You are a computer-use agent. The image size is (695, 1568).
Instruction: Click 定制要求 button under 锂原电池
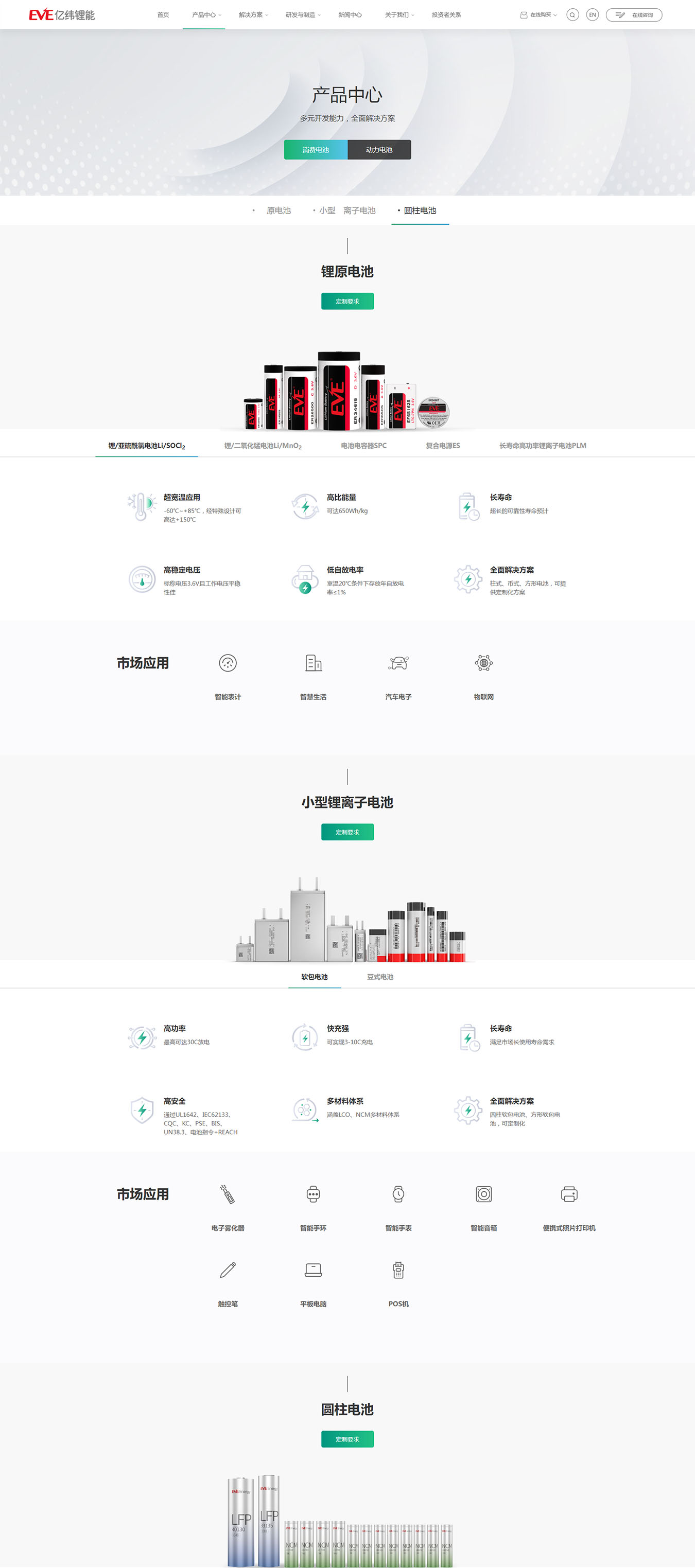(347, 302)
